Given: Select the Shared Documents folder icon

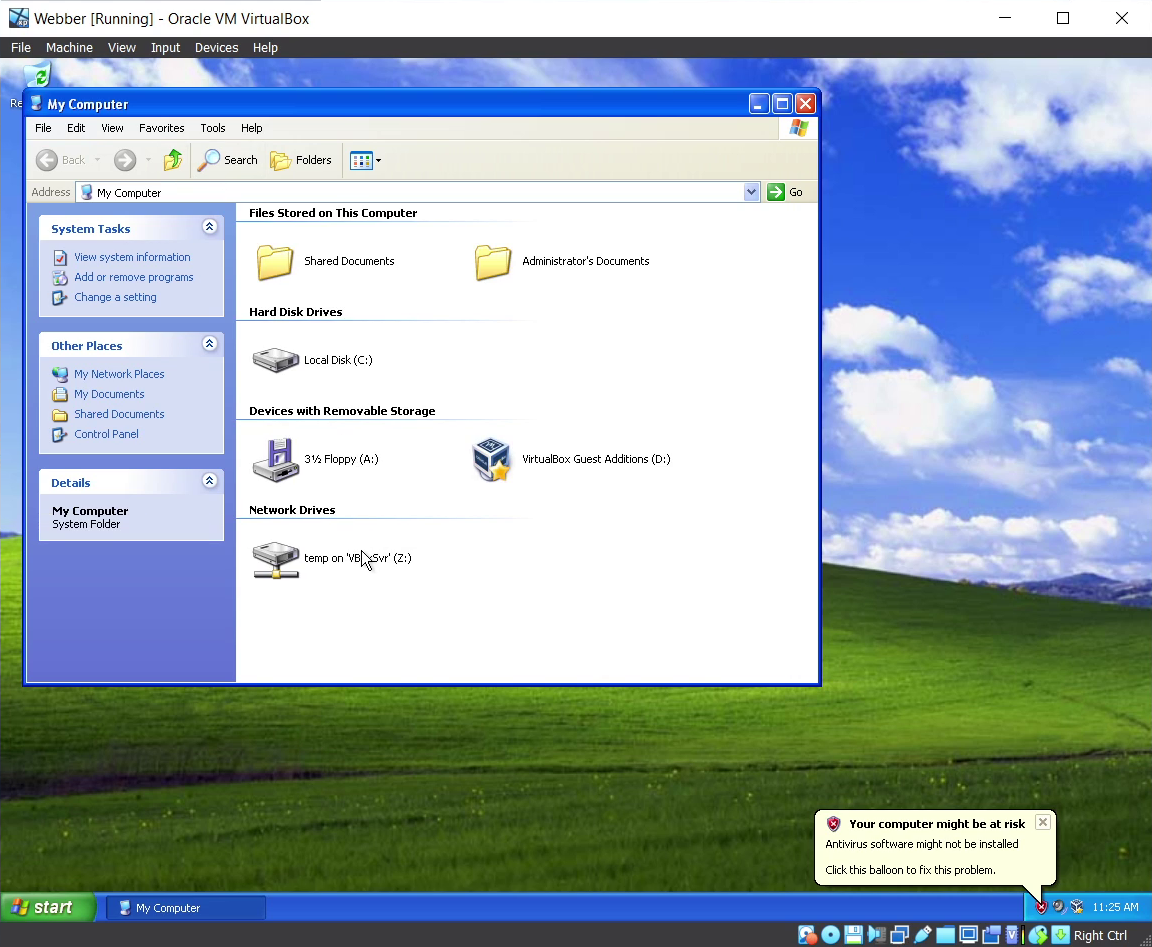Looking at the screenshot, I should click(276, 262).
